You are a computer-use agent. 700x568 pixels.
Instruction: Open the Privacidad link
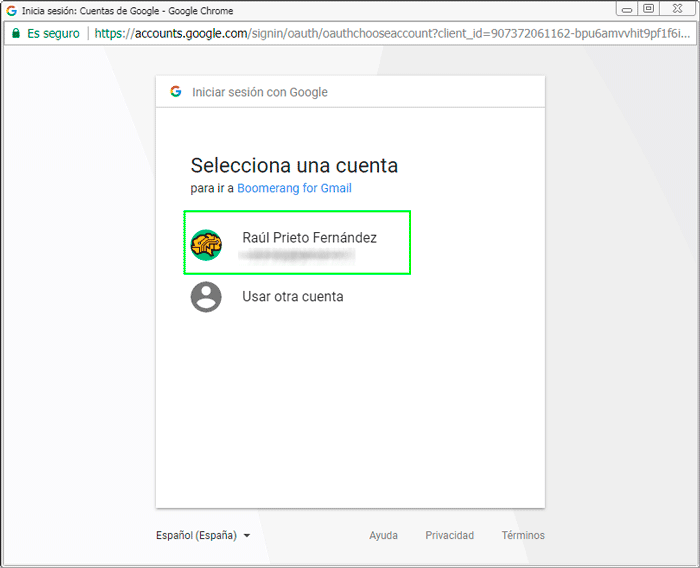coord(449,536)
